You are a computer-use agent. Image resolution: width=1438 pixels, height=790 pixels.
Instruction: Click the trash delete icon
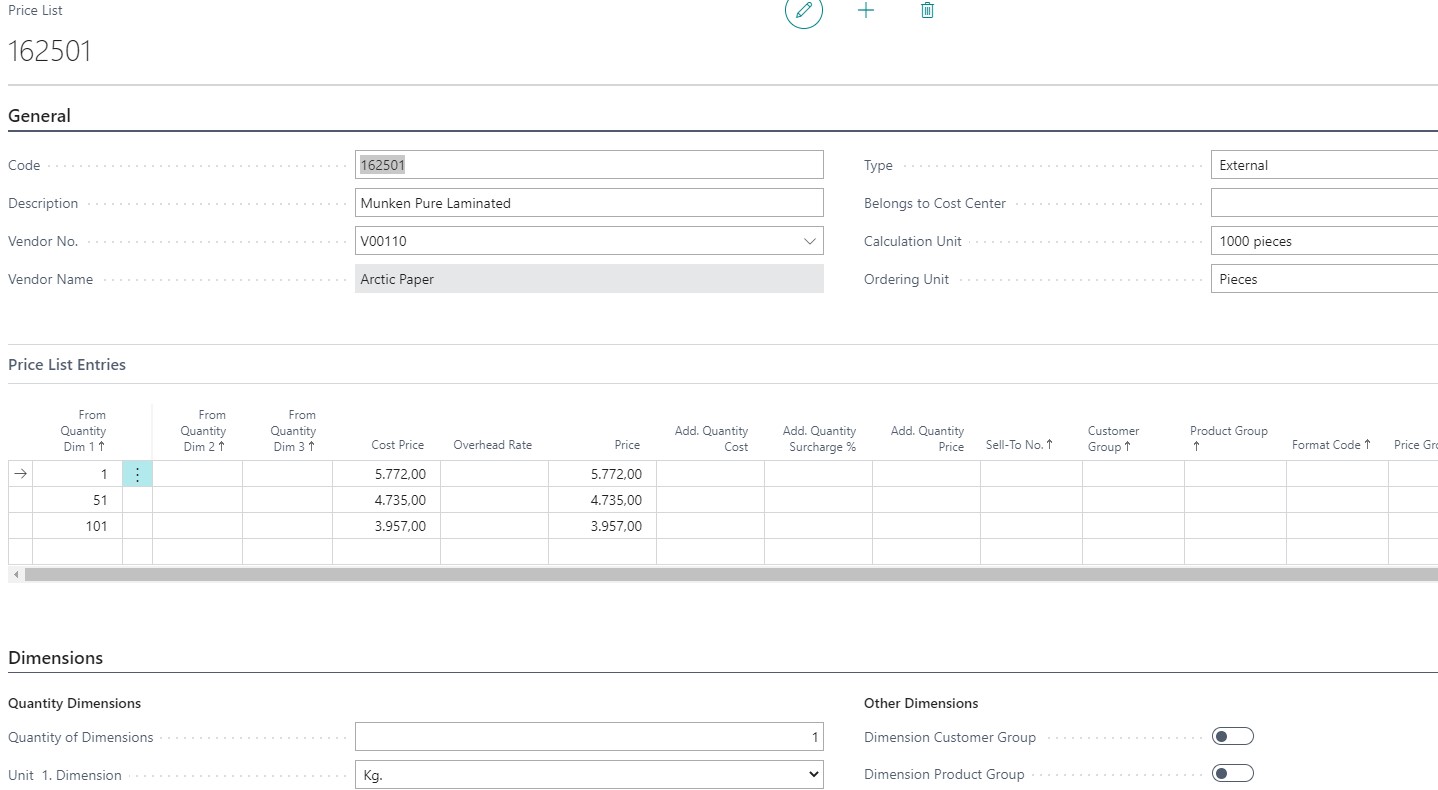pyautogui.click(x=927, y=10)
